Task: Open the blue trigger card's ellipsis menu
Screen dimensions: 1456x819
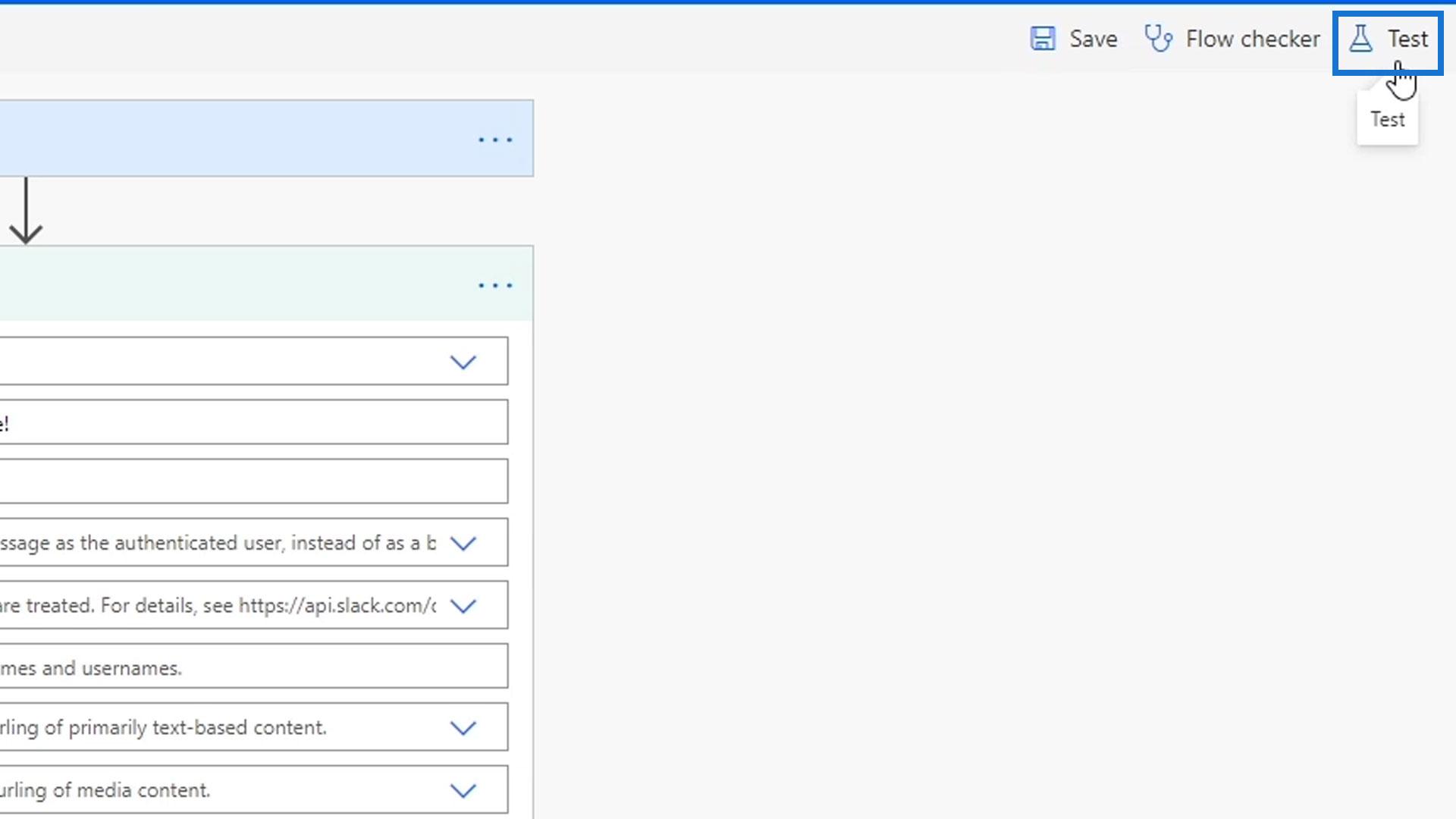Action: [x=495, y=140]
